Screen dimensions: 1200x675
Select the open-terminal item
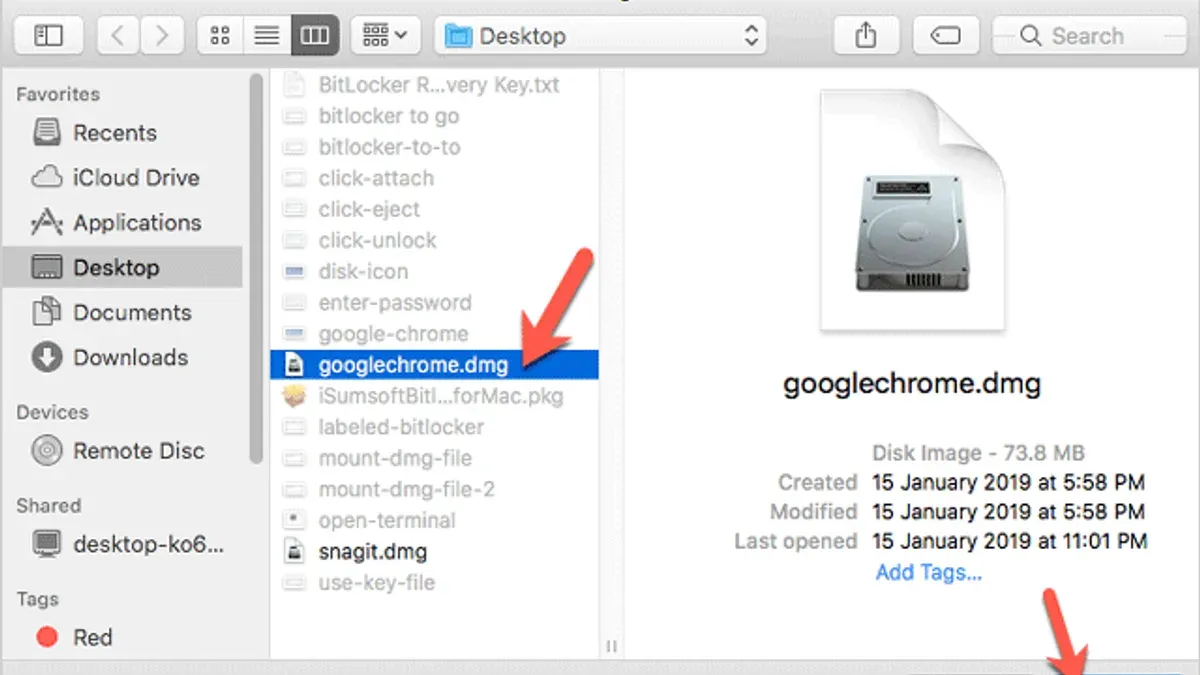pos(434,520)
